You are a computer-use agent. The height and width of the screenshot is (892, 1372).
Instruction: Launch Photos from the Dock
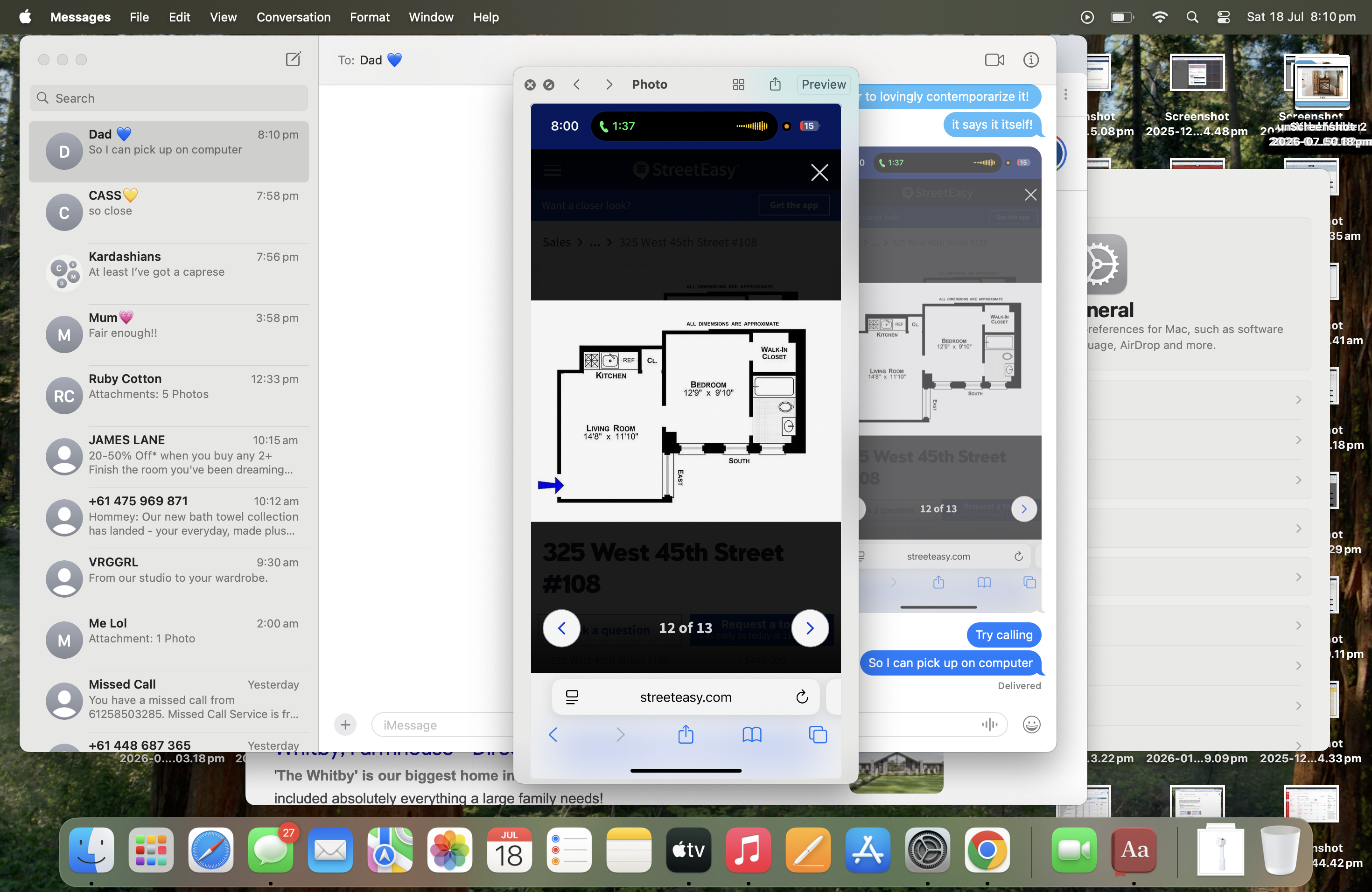coord(450,850)
